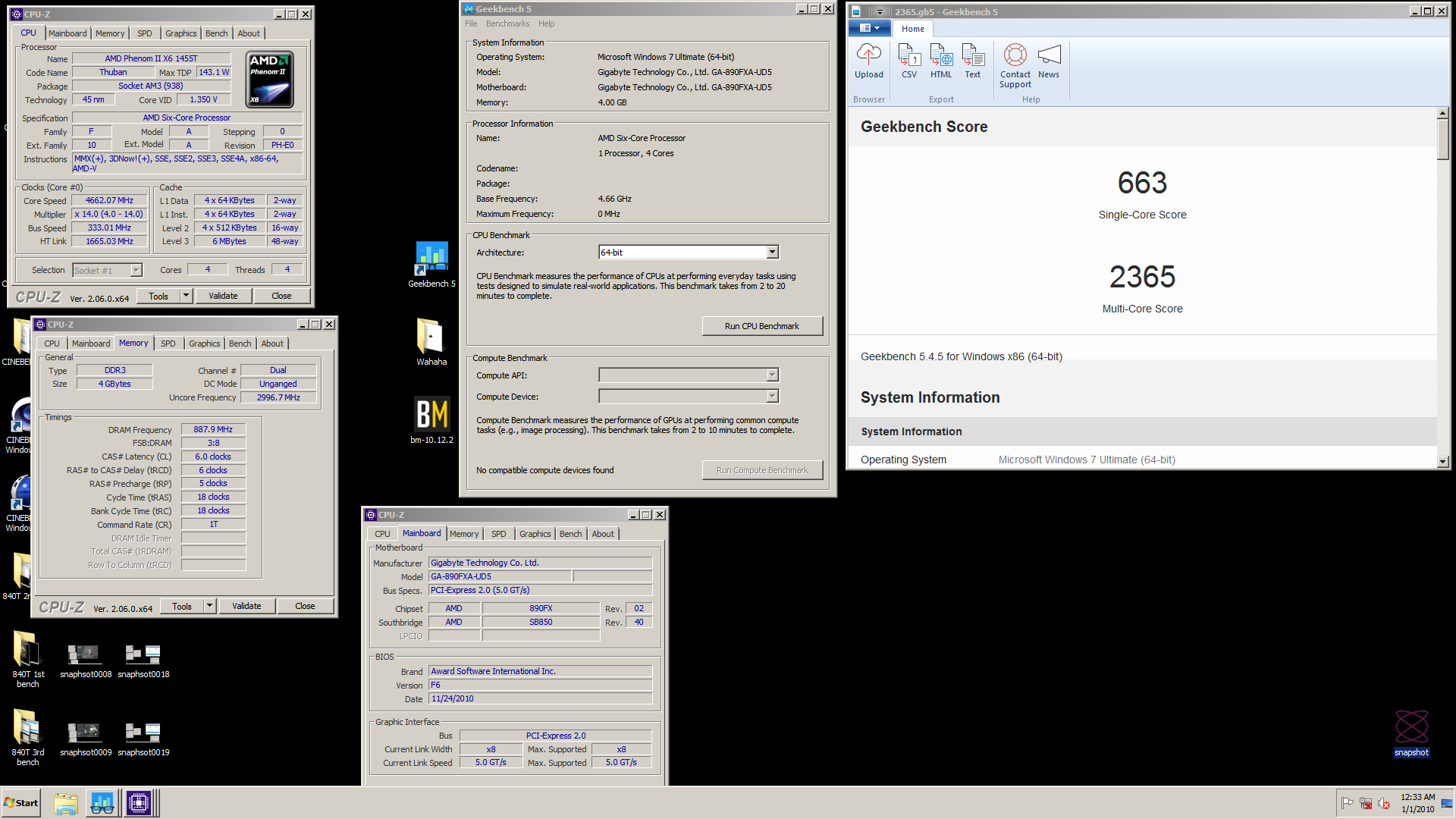The image size is (1456, 819).
Task: Export results as CSV
Action: 908,61
